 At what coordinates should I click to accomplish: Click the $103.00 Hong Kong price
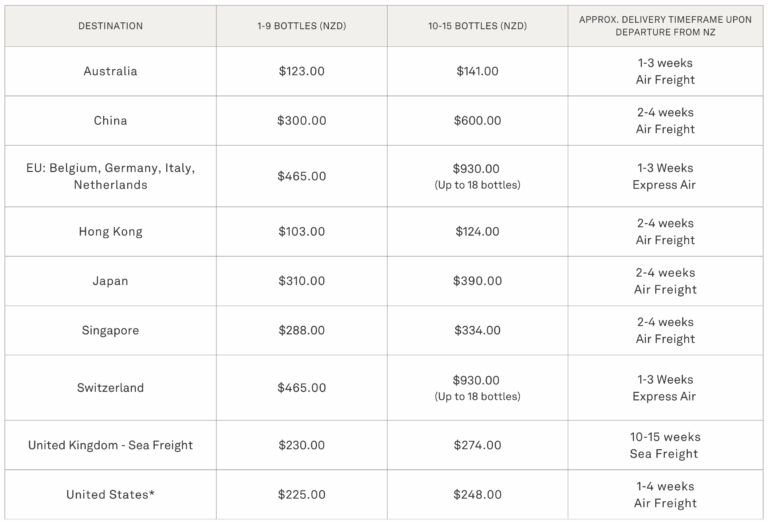pyautogui.click(x=301, y=232)
